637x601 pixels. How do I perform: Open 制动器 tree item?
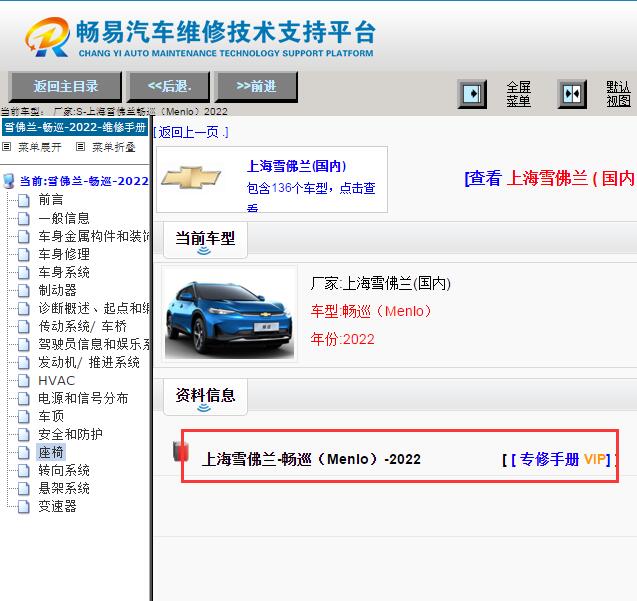(x=57, y=290)
